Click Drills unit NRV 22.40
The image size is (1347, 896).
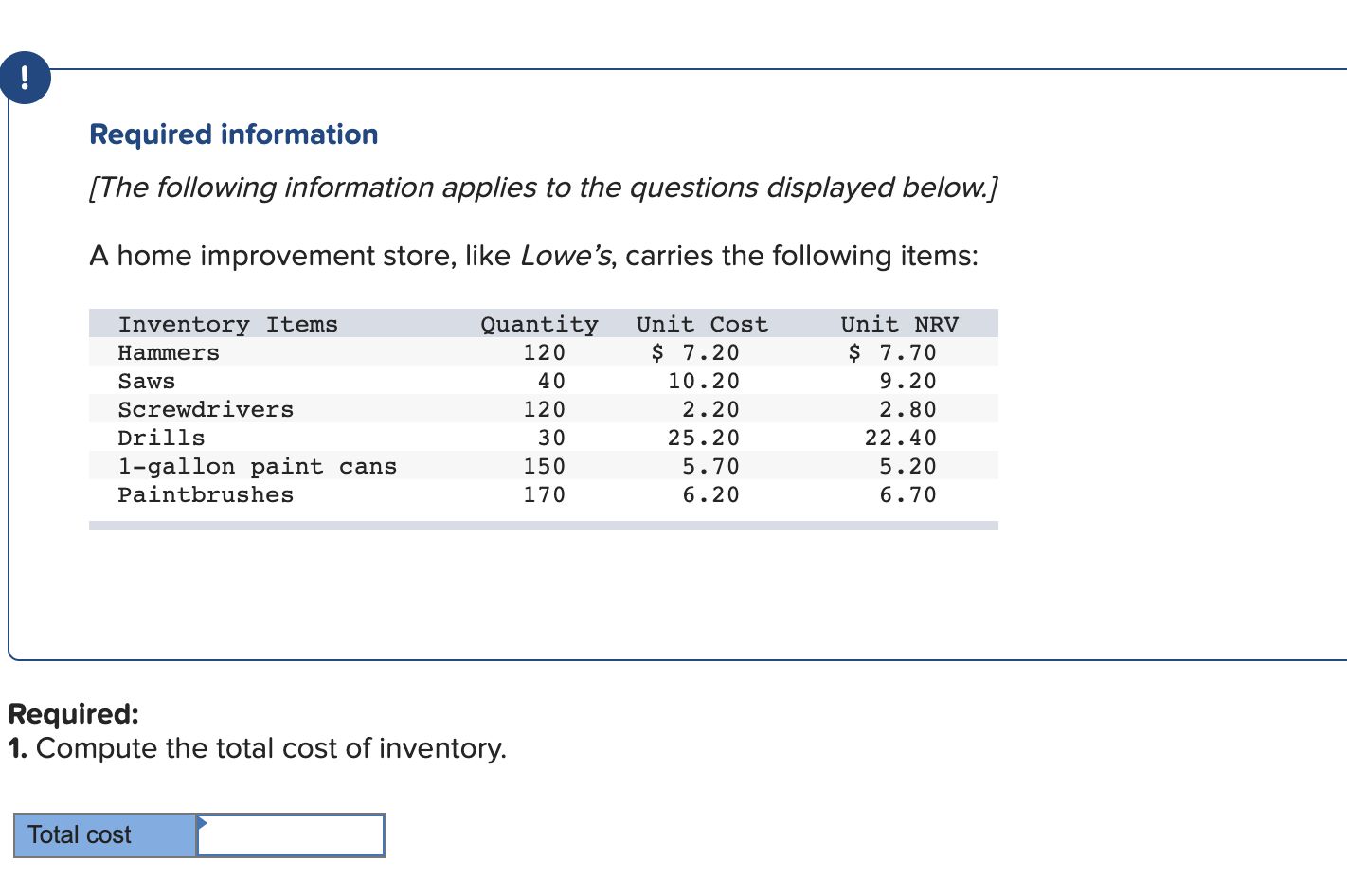(901, 438)
